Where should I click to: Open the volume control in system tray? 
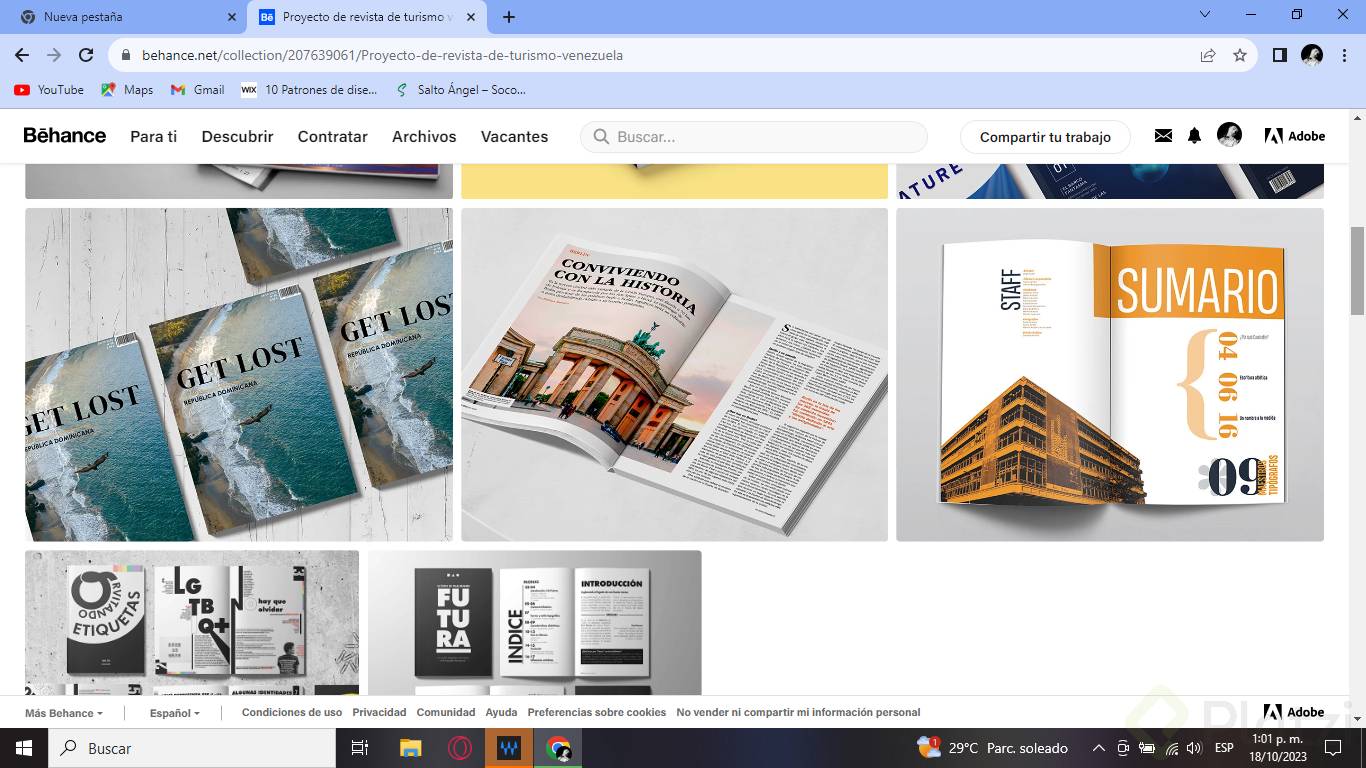[x=1193, y=748]
